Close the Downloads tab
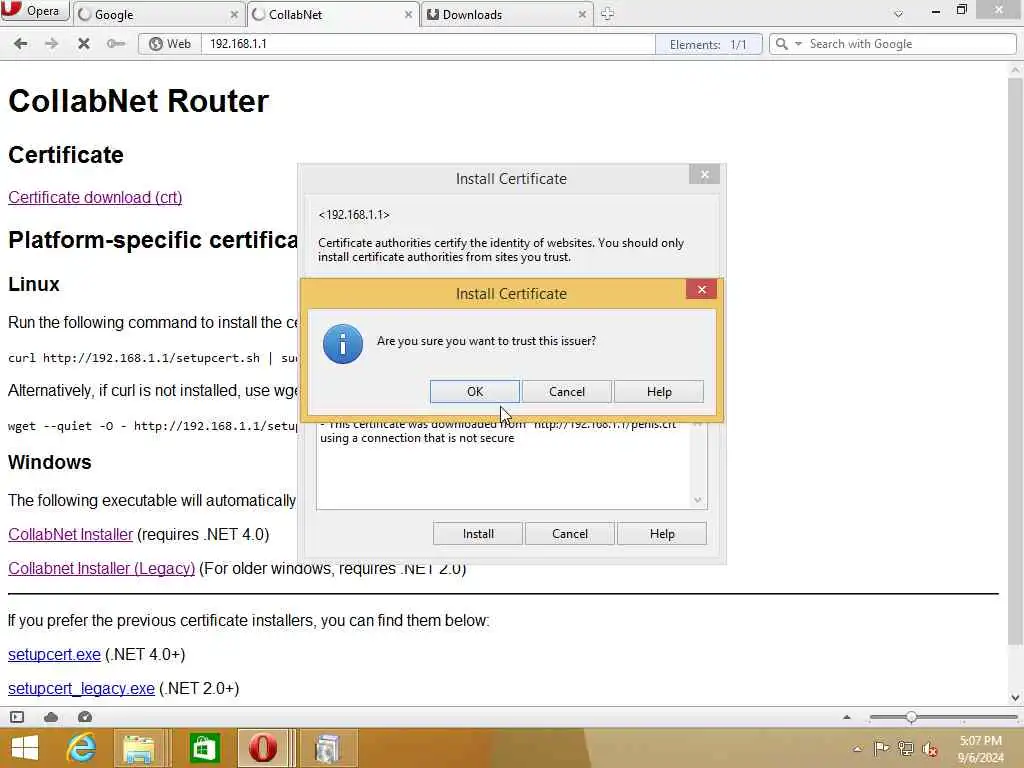This screenshot has width=1024, height=768. click(582, 14)
